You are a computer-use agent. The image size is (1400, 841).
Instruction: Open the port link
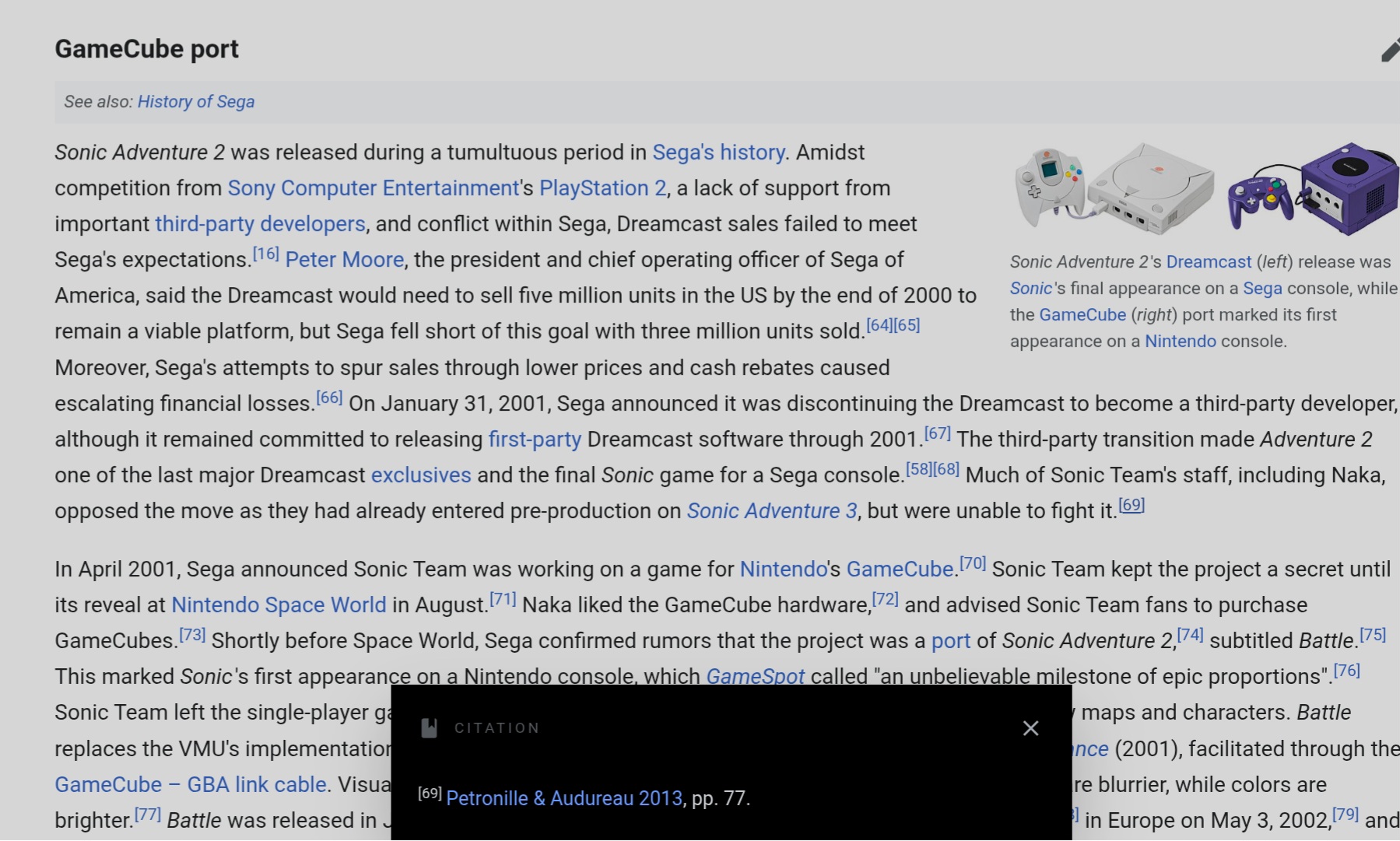(x=951, y=641)
